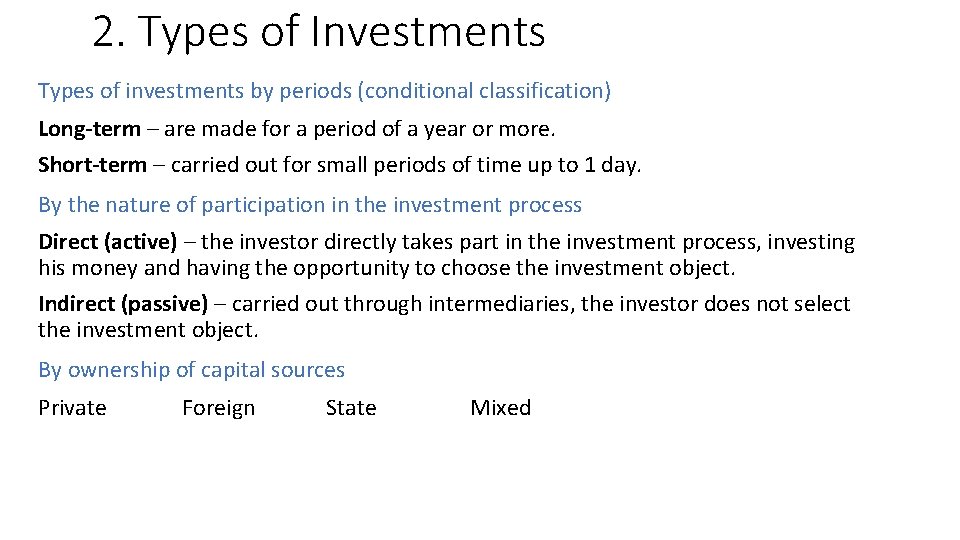Click the line starting "his money and having"
Viewport: 960px width, 540px height.
386,268
